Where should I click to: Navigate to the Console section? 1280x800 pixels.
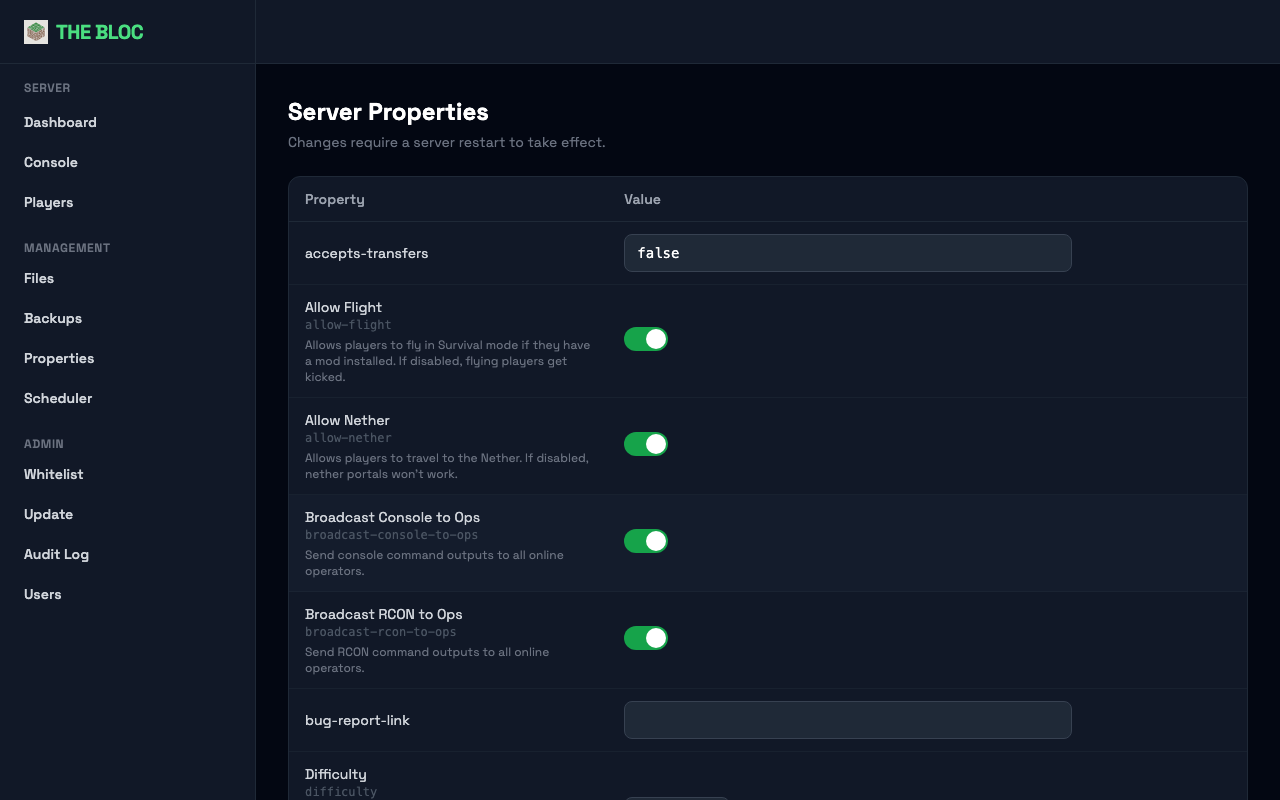[x=51, y=162]
